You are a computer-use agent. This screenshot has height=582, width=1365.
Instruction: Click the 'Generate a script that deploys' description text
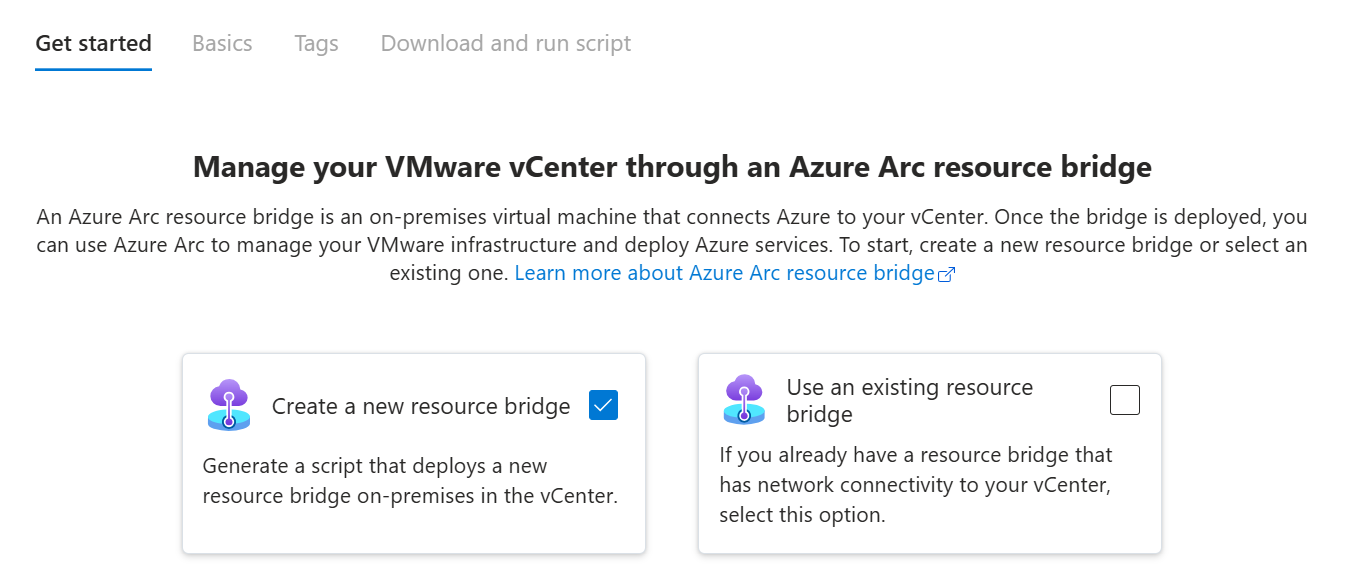point(375,466)
